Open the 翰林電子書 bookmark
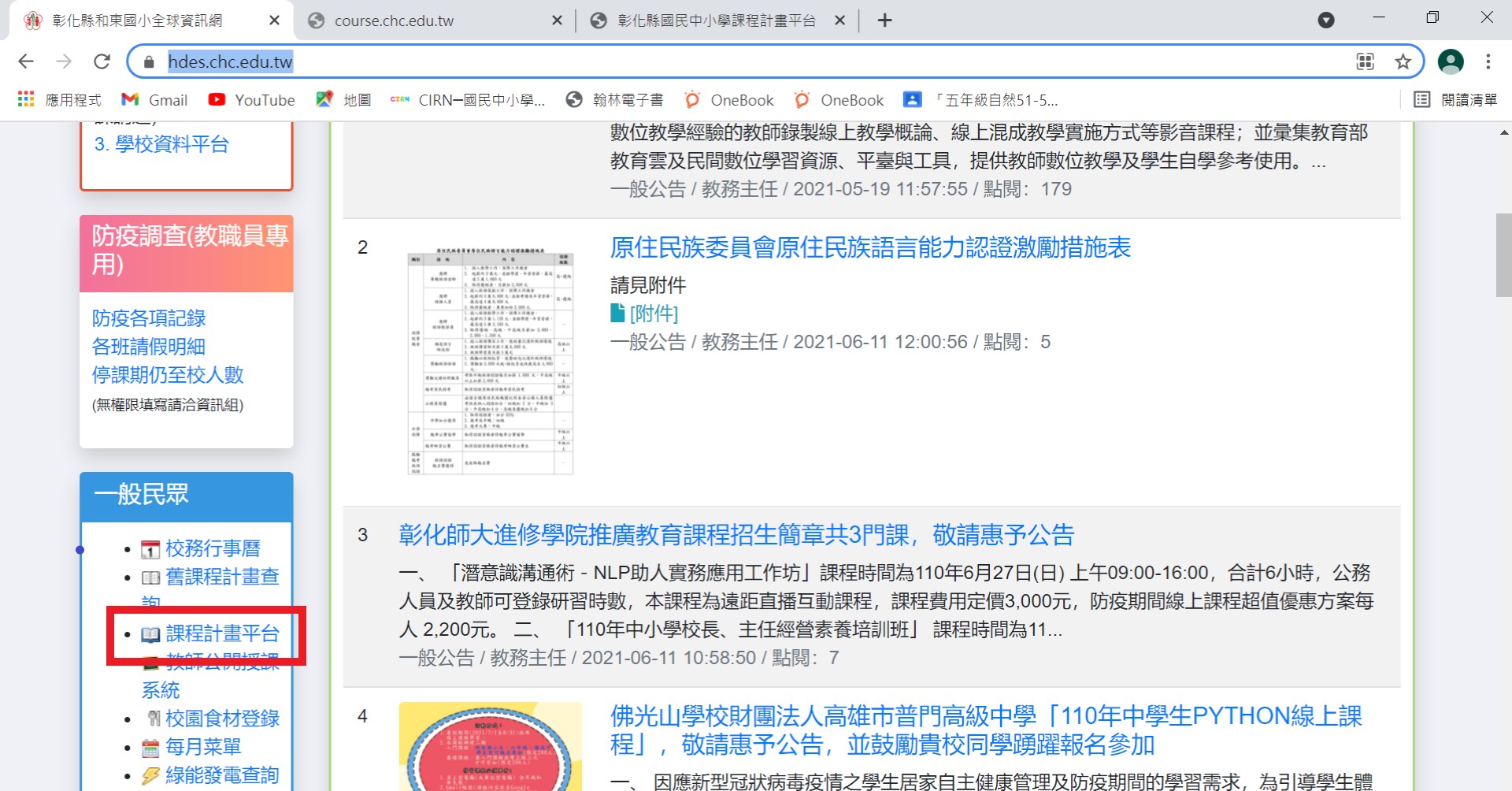The image size is (1512, 791). (x=615, y=100)
